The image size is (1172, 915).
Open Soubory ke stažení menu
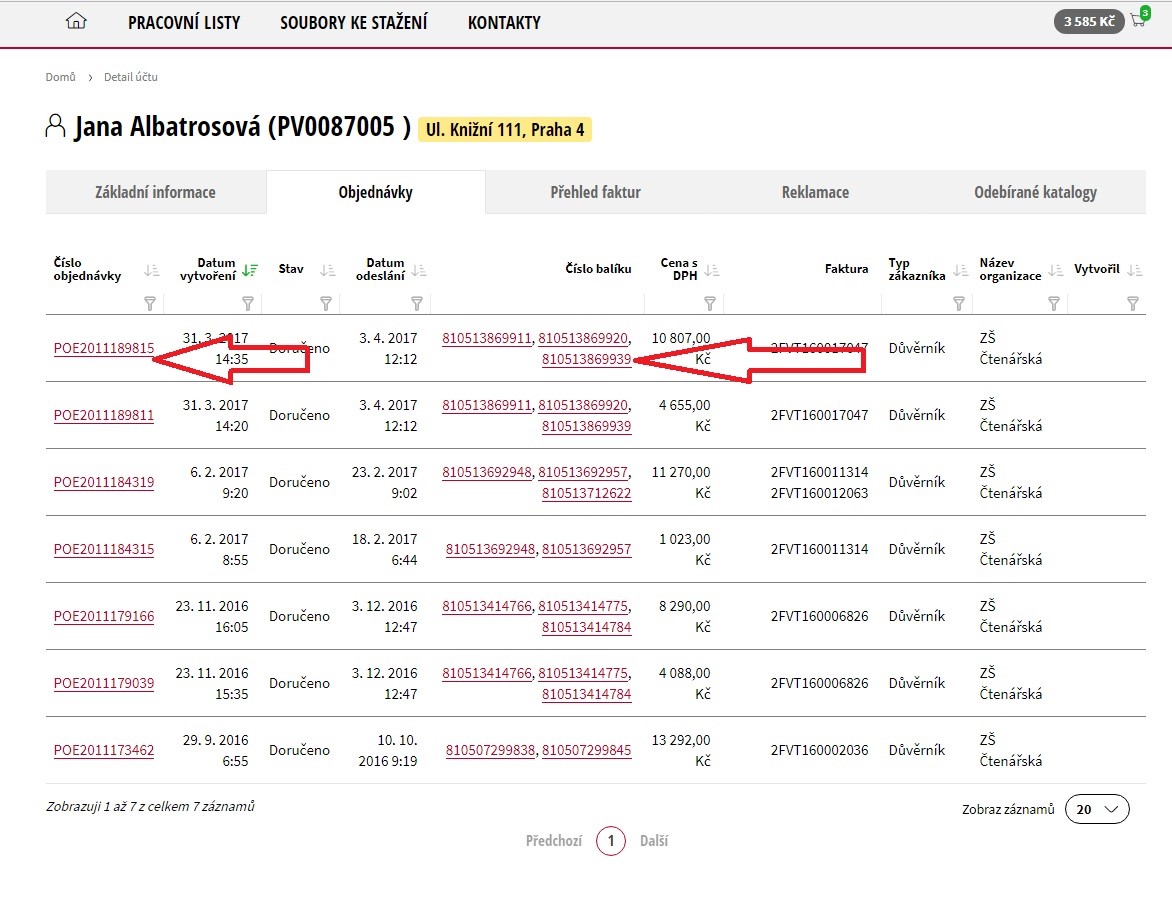[353, 22]
